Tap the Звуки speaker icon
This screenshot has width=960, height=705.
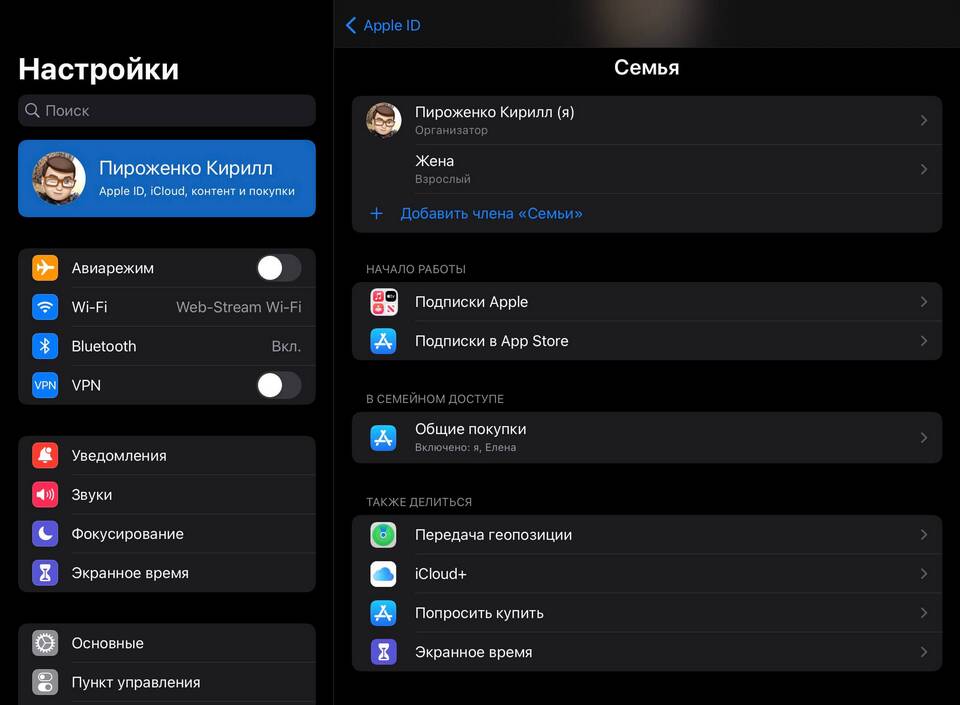pos(45,494)
